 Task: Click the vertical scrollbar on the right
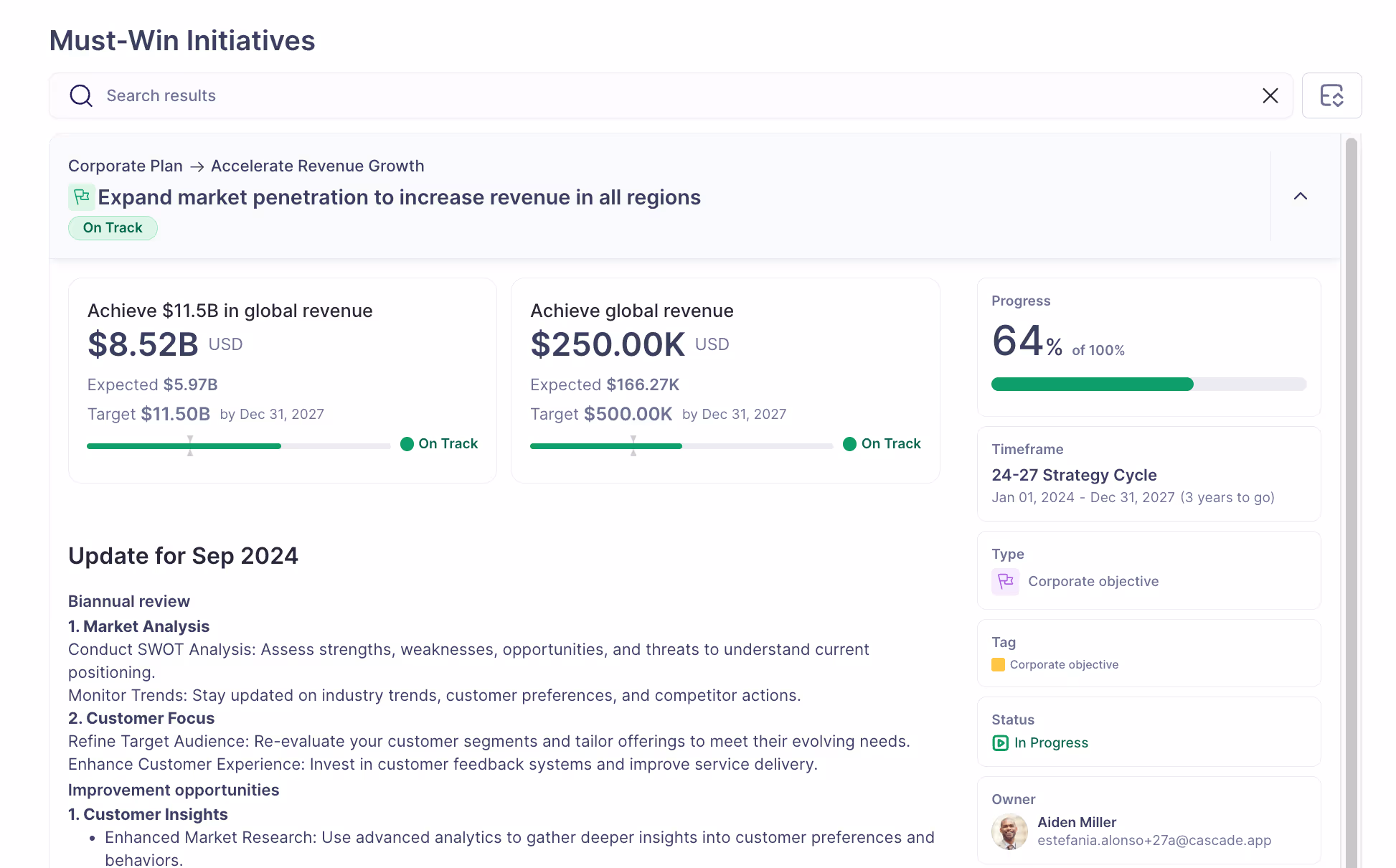coord(1350,430)
